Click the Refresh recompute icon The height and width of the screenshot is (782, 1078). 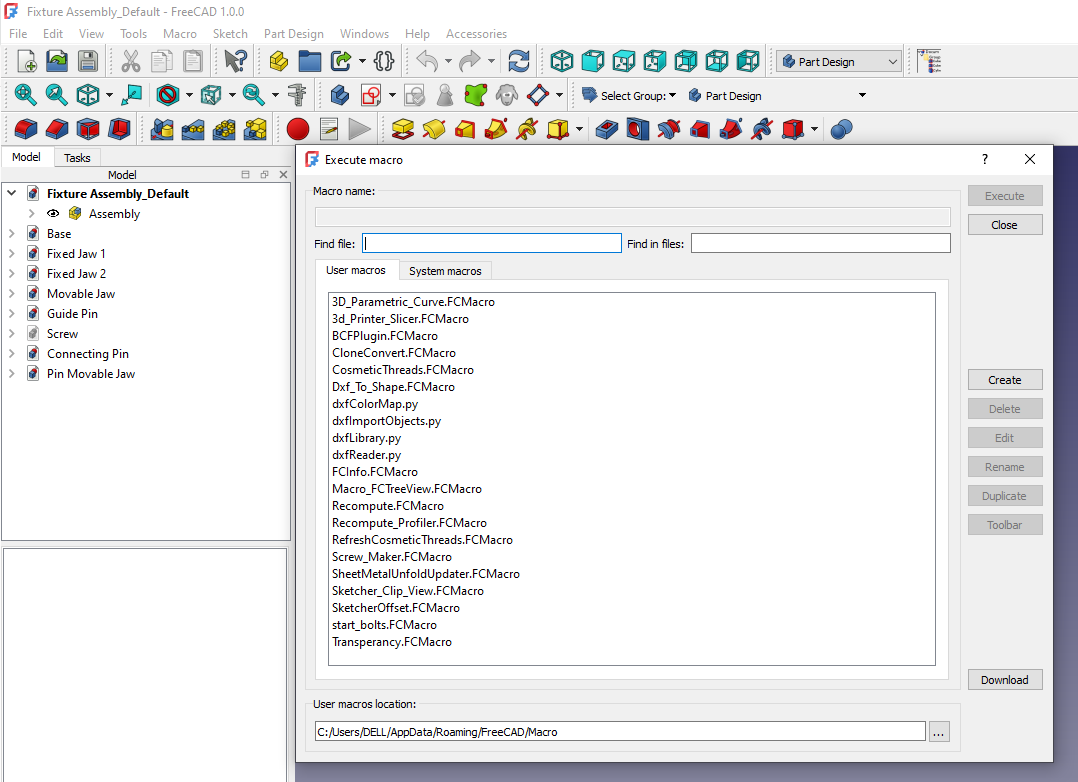point(519,61)
